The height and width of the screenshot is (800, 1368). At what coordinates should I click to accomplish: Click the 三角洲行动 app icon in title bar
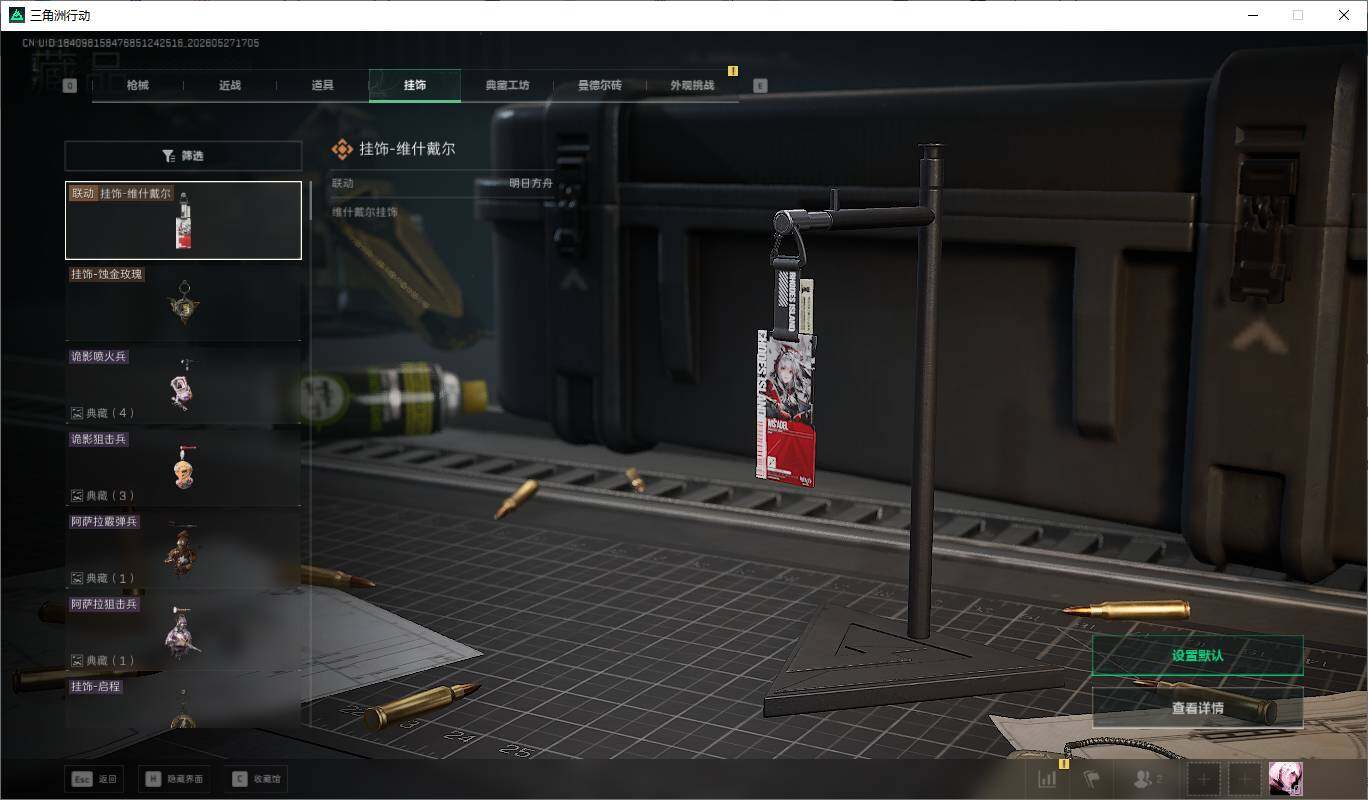pos(16,15)
